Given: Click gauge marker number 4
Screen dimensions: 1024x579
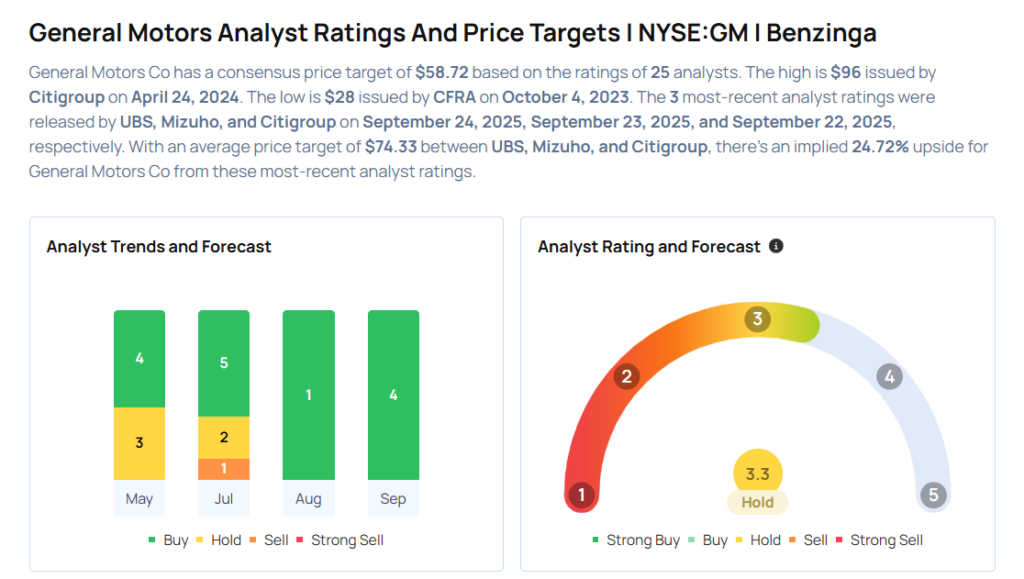Looking at the screenshot, I should click(x=889, y=377).
